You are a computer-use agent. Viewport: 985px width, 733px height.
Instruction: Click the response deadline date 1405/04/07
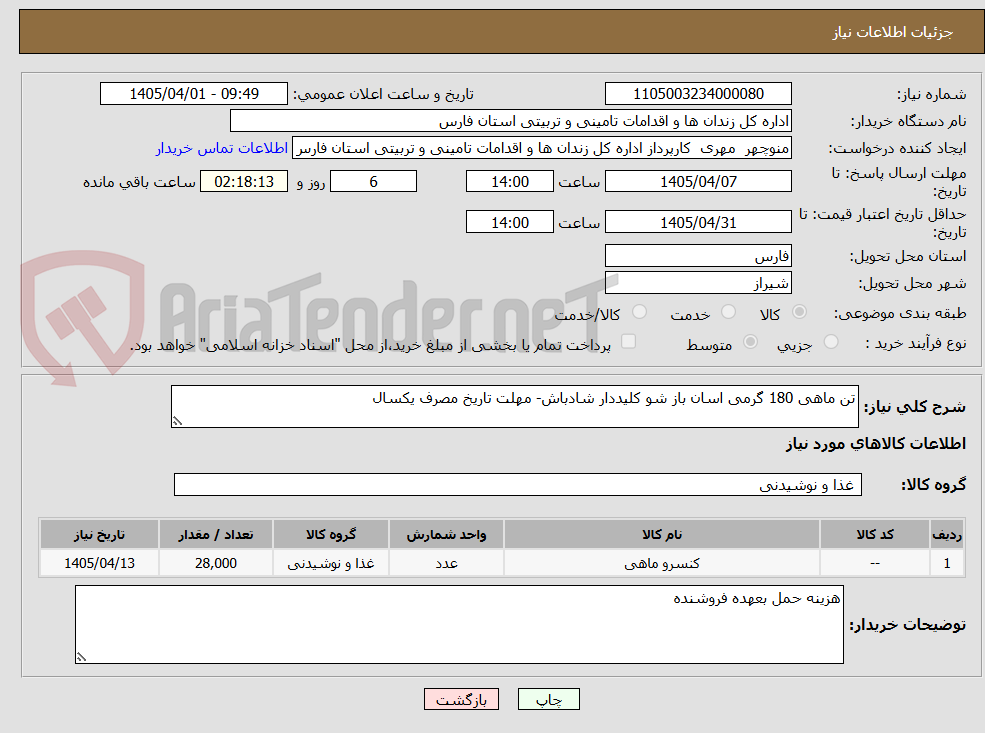click(698, 182)
